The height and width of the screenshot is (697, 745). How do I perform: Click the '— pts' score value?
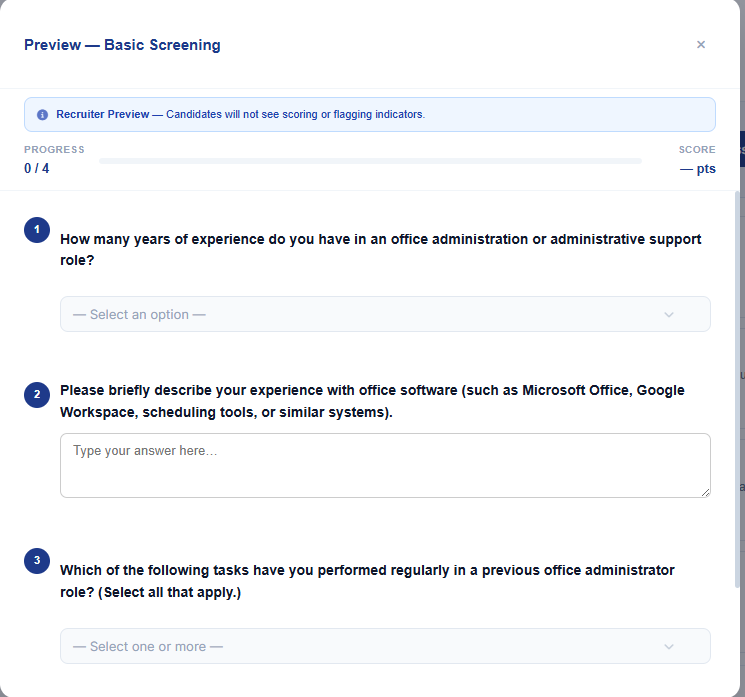pos(697,169)
